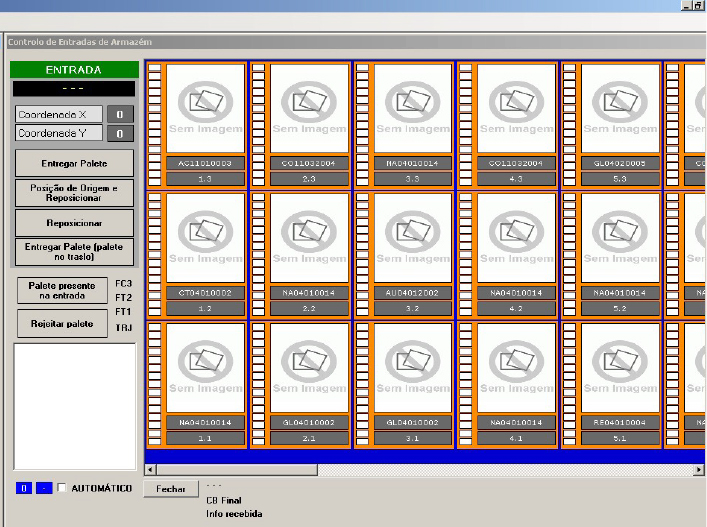Click the pallet image in cell 1.3
The width and height of the screenshot is (707, 527).
point(205,109)
